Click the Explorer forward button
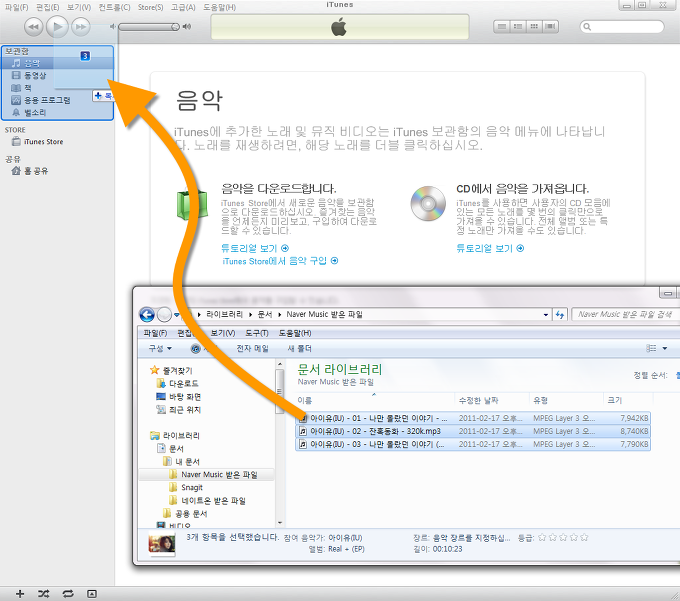 (x=164, y=315)
